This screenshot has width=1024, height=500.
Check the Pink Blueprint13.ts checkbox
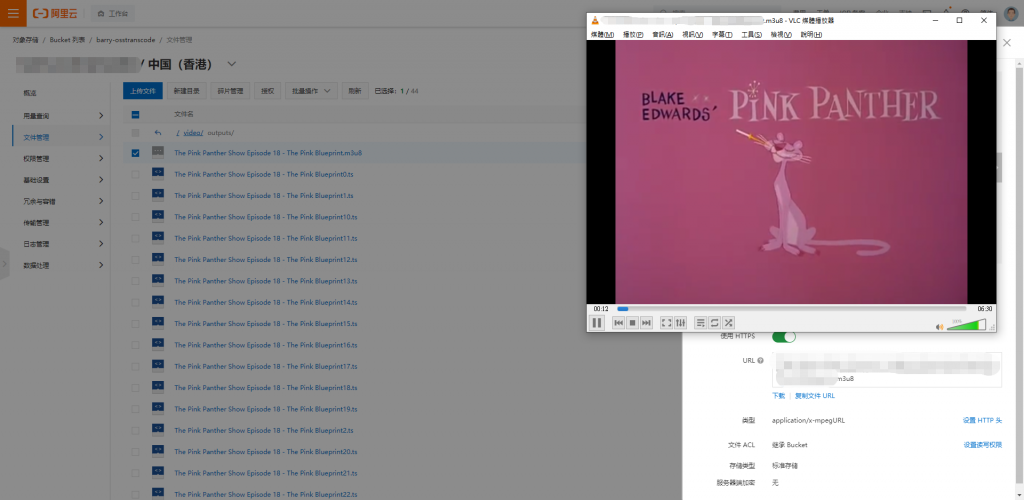[x=135, y=281]
